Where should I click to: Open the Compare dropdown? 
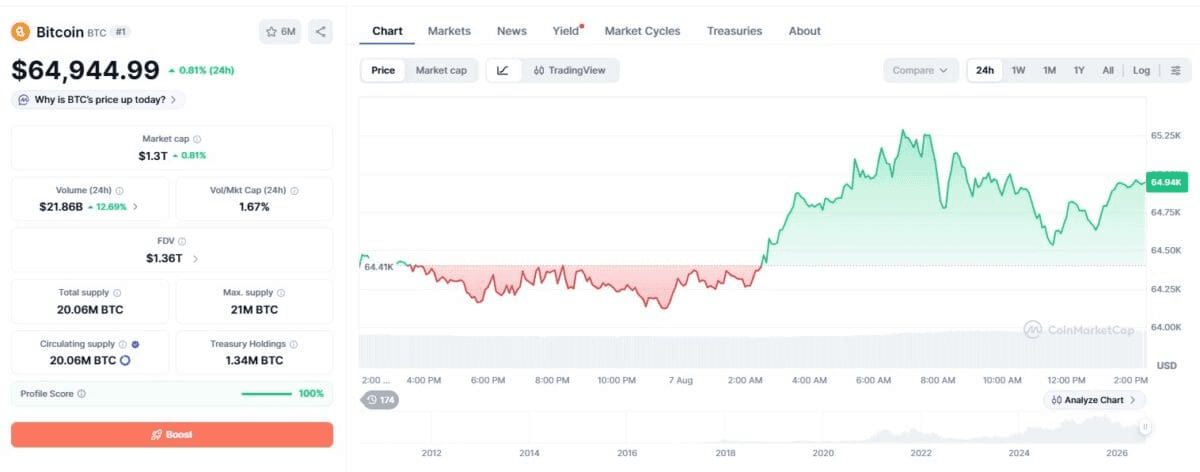tap(919, 70)
